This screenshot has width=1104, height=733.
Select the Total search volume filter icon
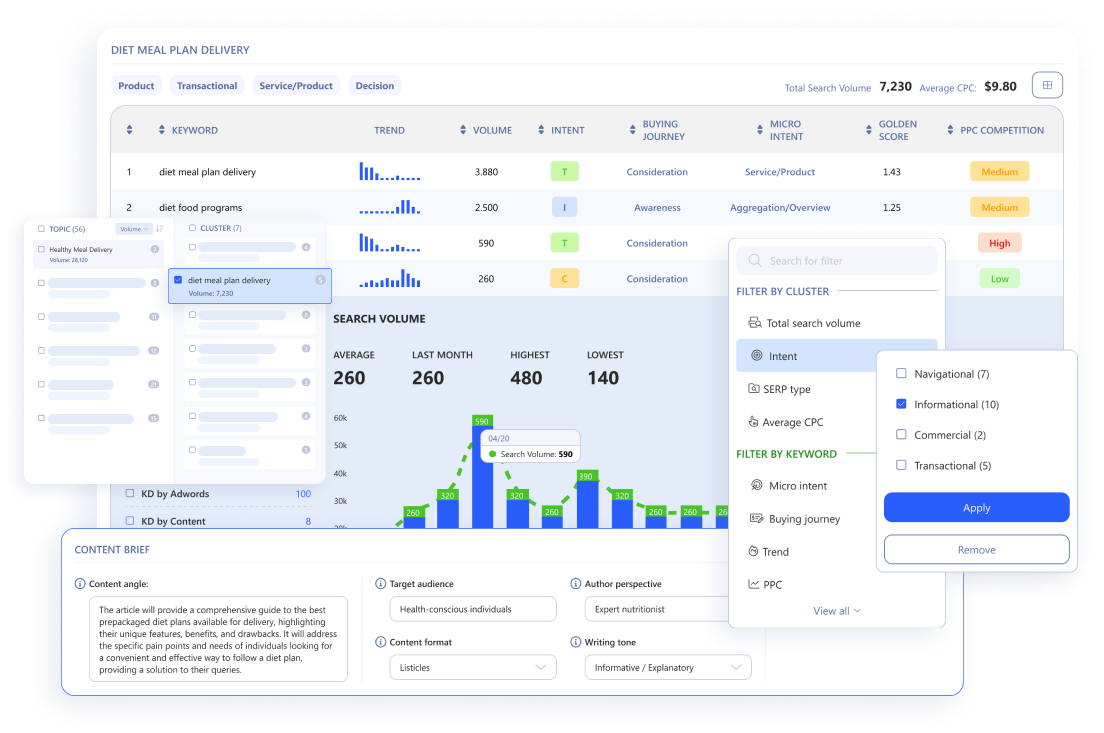pyautogui.click(x=756, y=322)
